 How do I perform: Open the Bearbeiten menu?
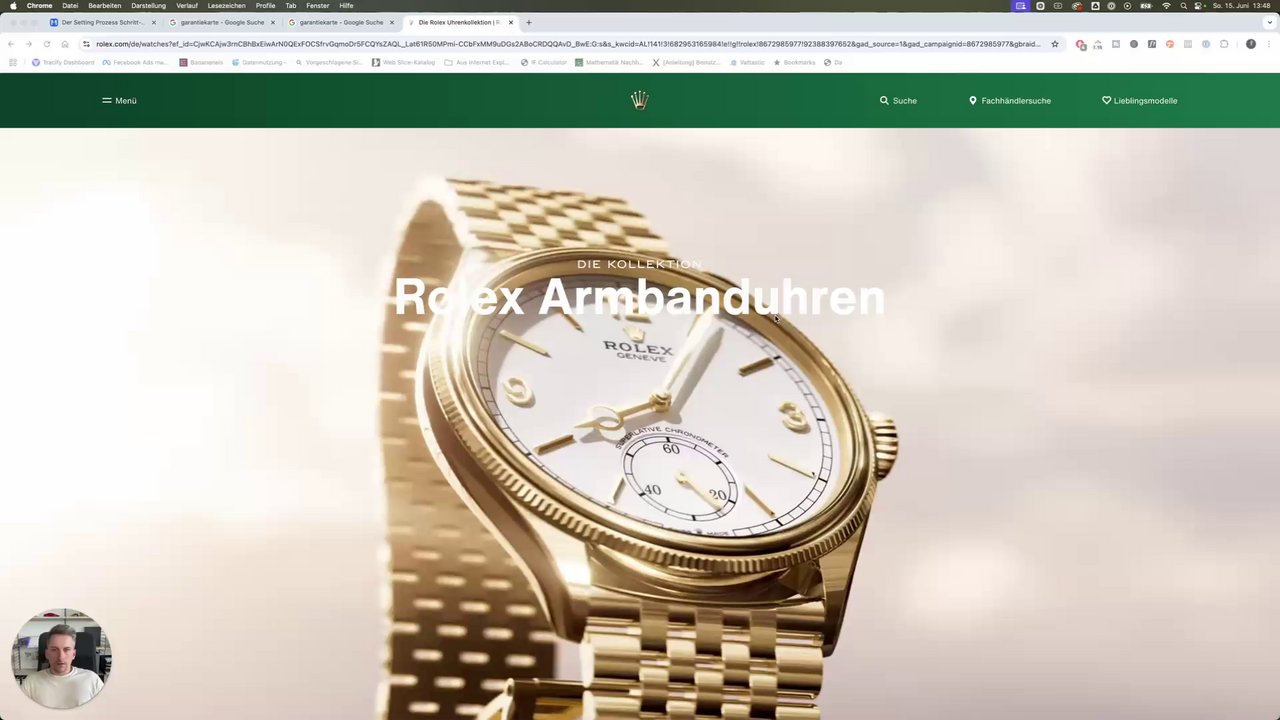tap(104, 6)
